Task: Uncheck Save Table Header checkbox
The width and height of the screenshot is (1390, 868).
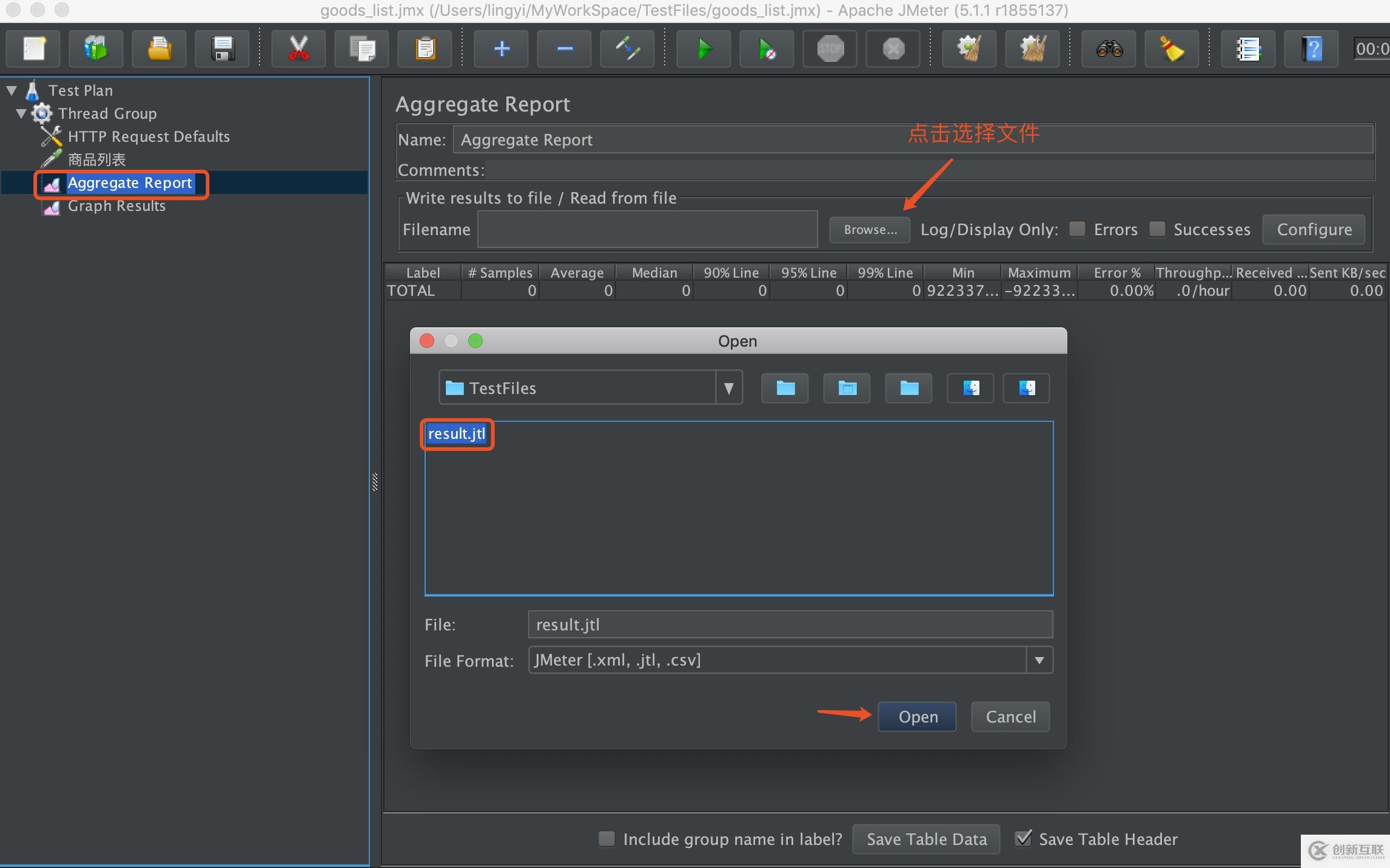Action: pyautogui.click(x=1024, y=838)
